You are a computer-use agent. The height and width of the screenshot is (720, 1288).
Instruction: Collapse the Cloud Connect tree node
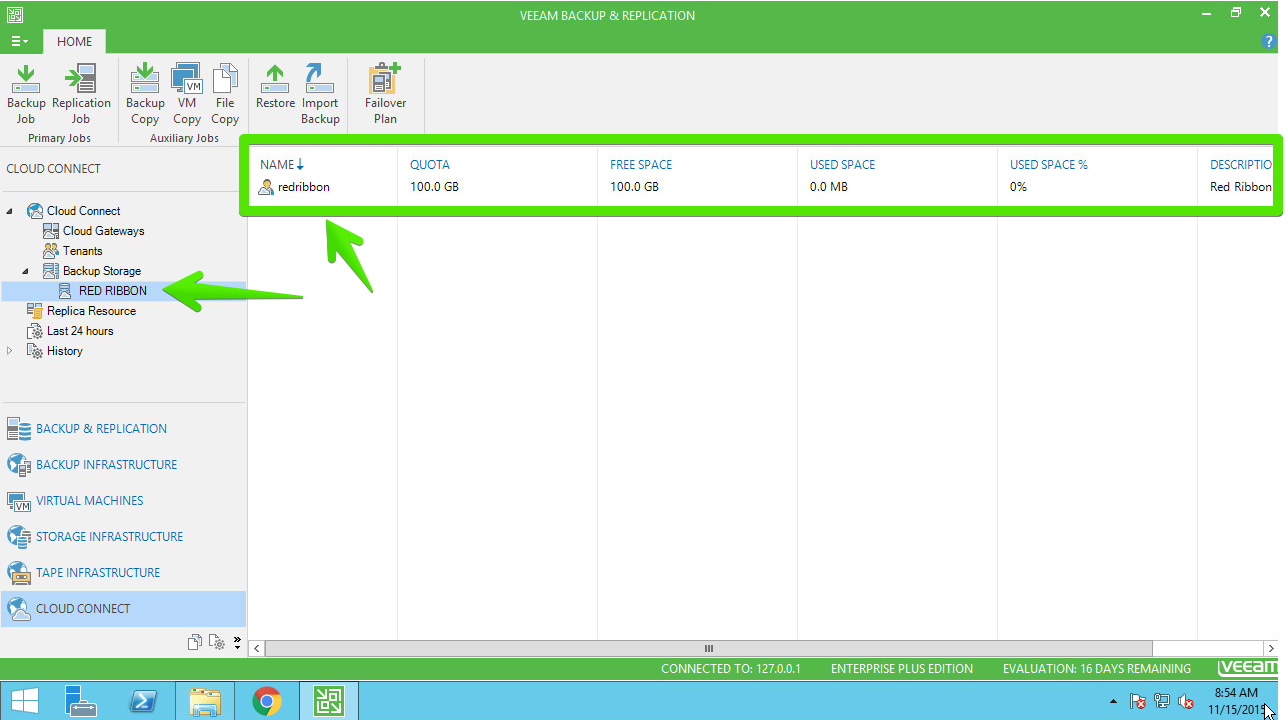[10, 211]
